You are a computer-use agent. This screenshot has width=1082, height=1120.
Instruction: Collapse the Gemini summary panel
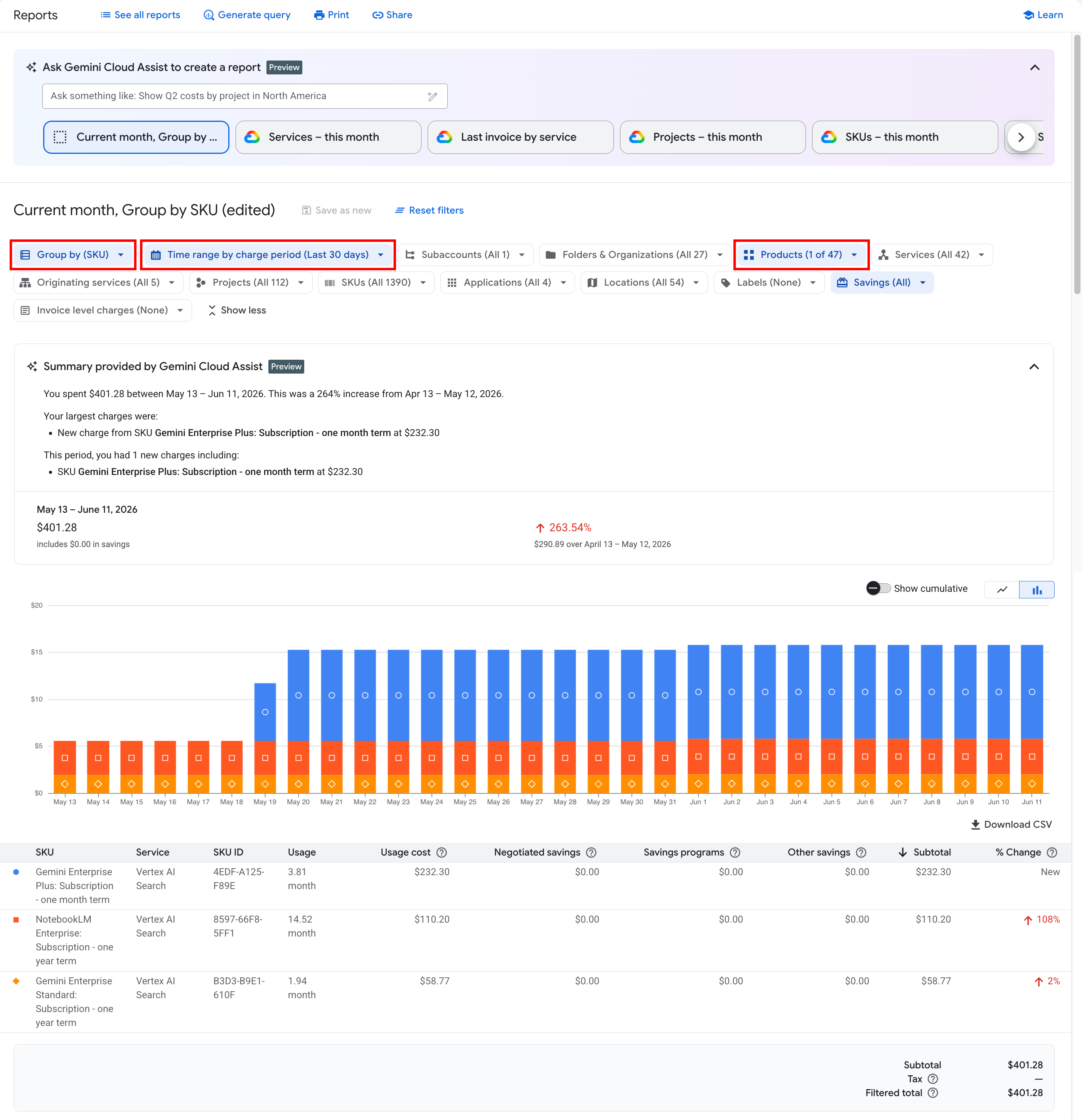tap(1033, 366)
